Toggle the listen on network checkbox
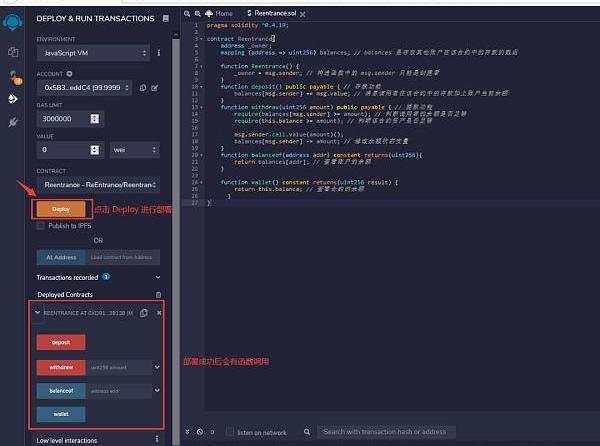Screen dimensions: 600x446 pyautogui.click(x=231, y=432)
